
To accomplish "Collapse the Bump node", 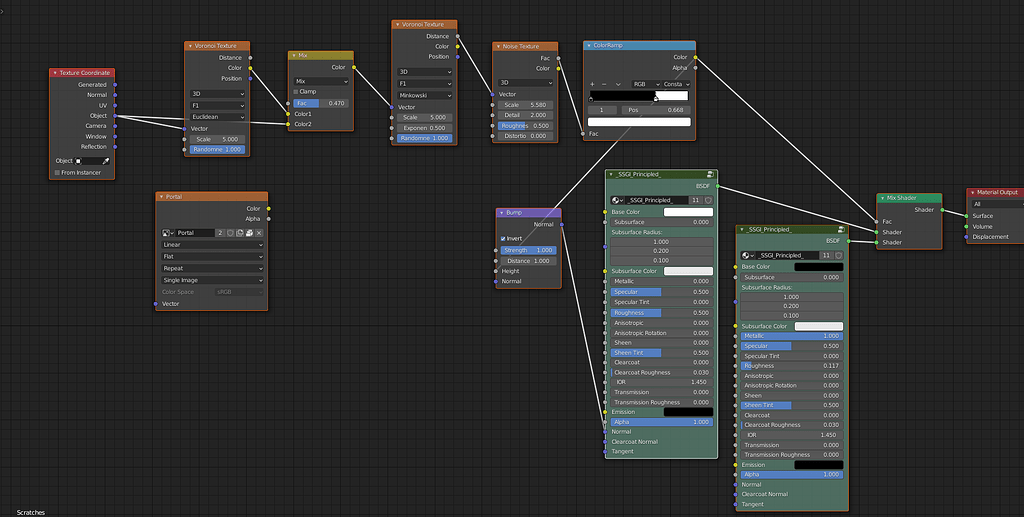I will (502, 213).
